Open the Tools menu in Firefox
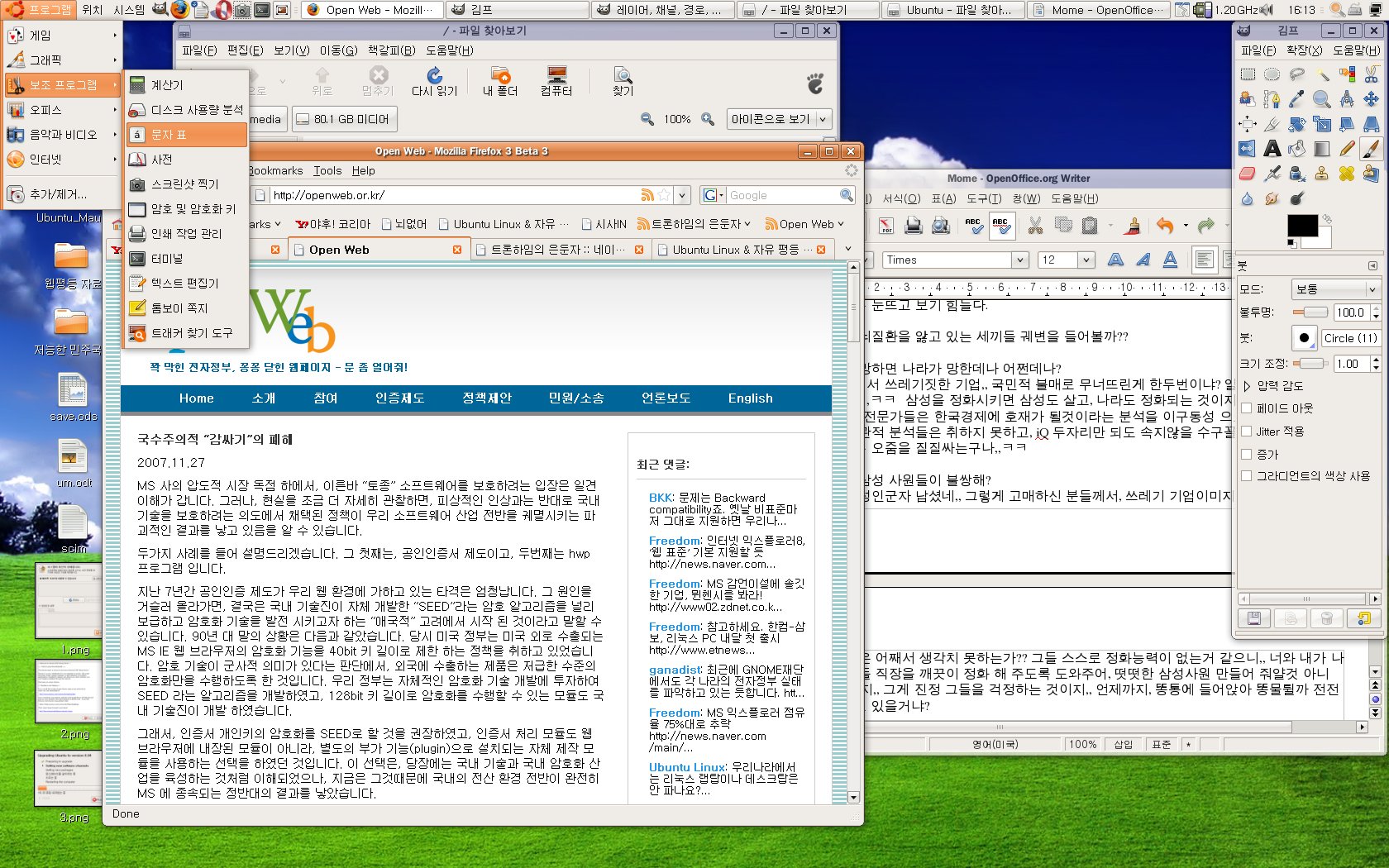 pyautogui.click(x=327, y=170)
